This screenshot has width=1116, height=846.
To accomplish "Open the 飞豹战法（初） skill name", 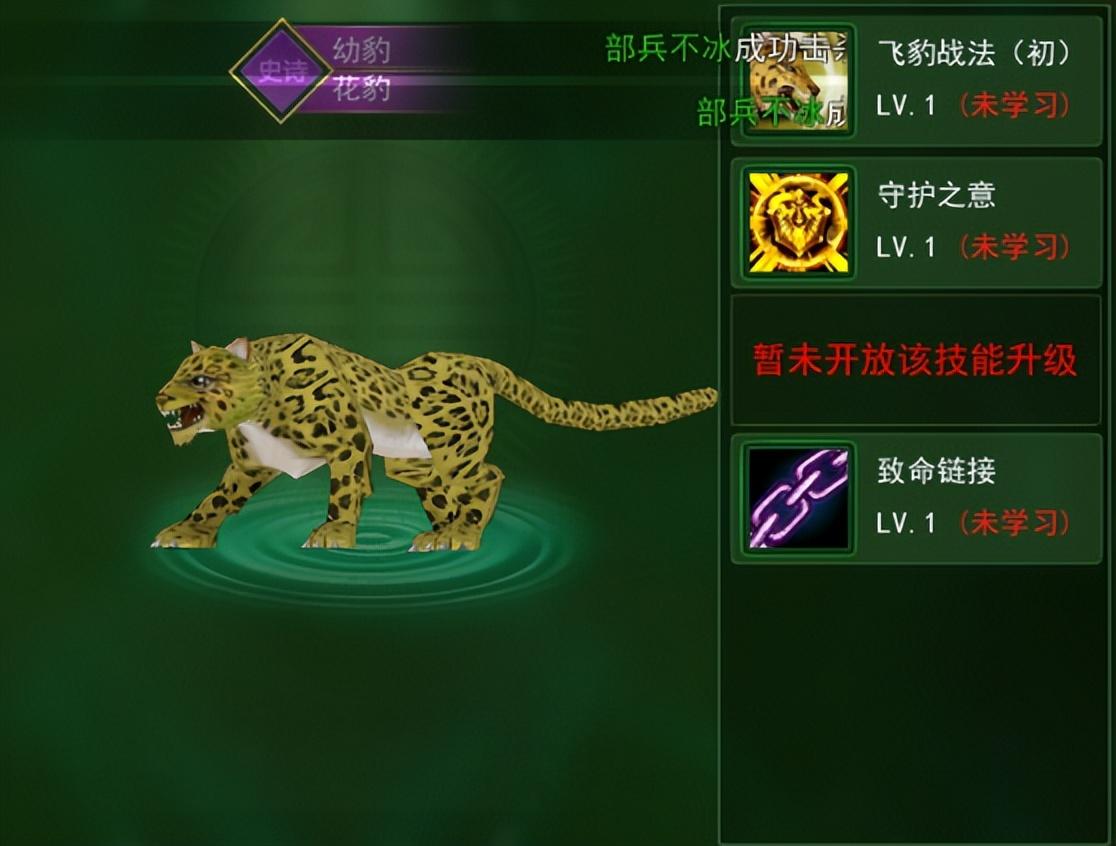I will (974, 53).
